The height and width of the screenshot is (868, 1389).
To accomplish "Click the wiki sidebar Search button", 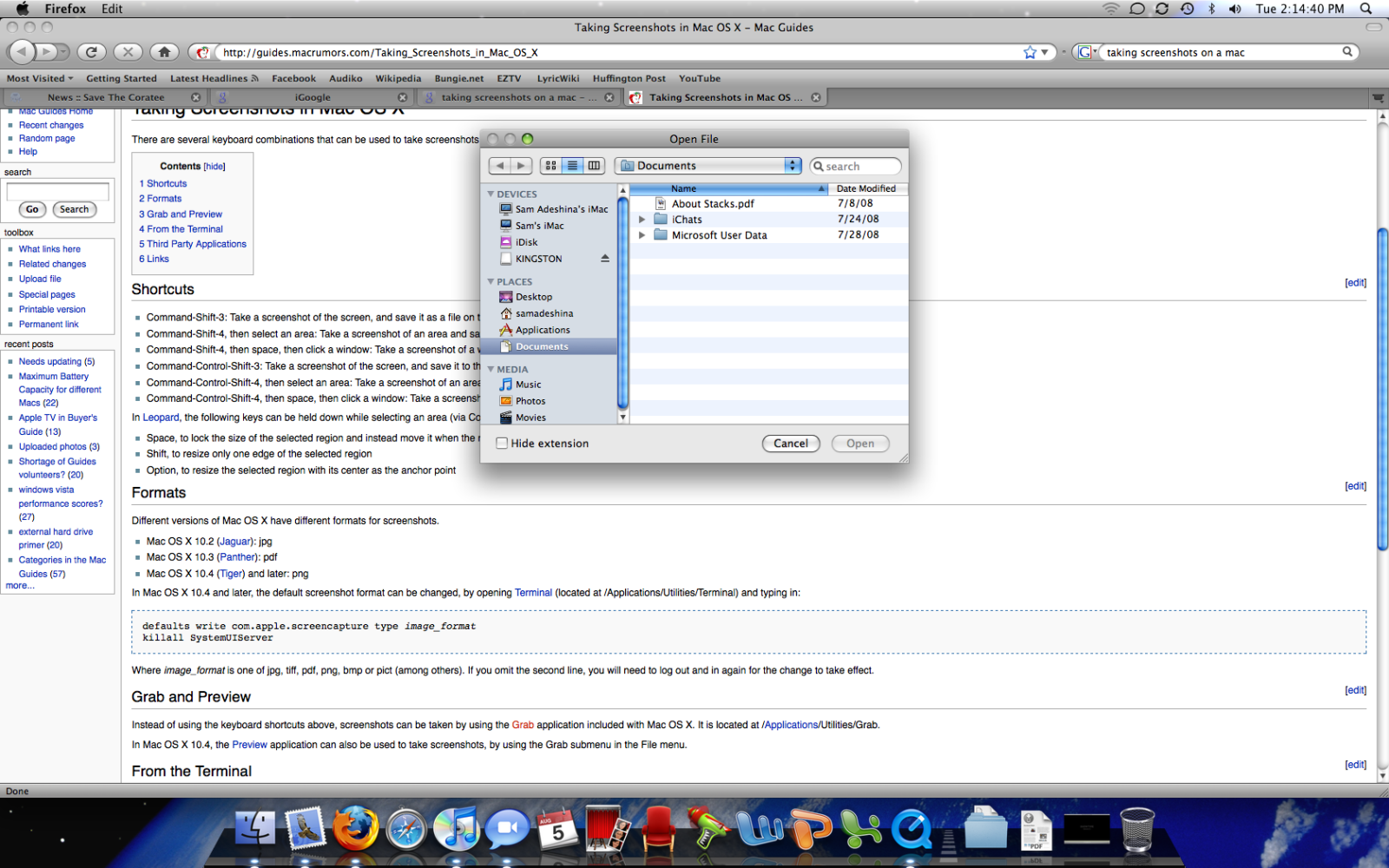I will pyautogui.click(x=74, y=209).
